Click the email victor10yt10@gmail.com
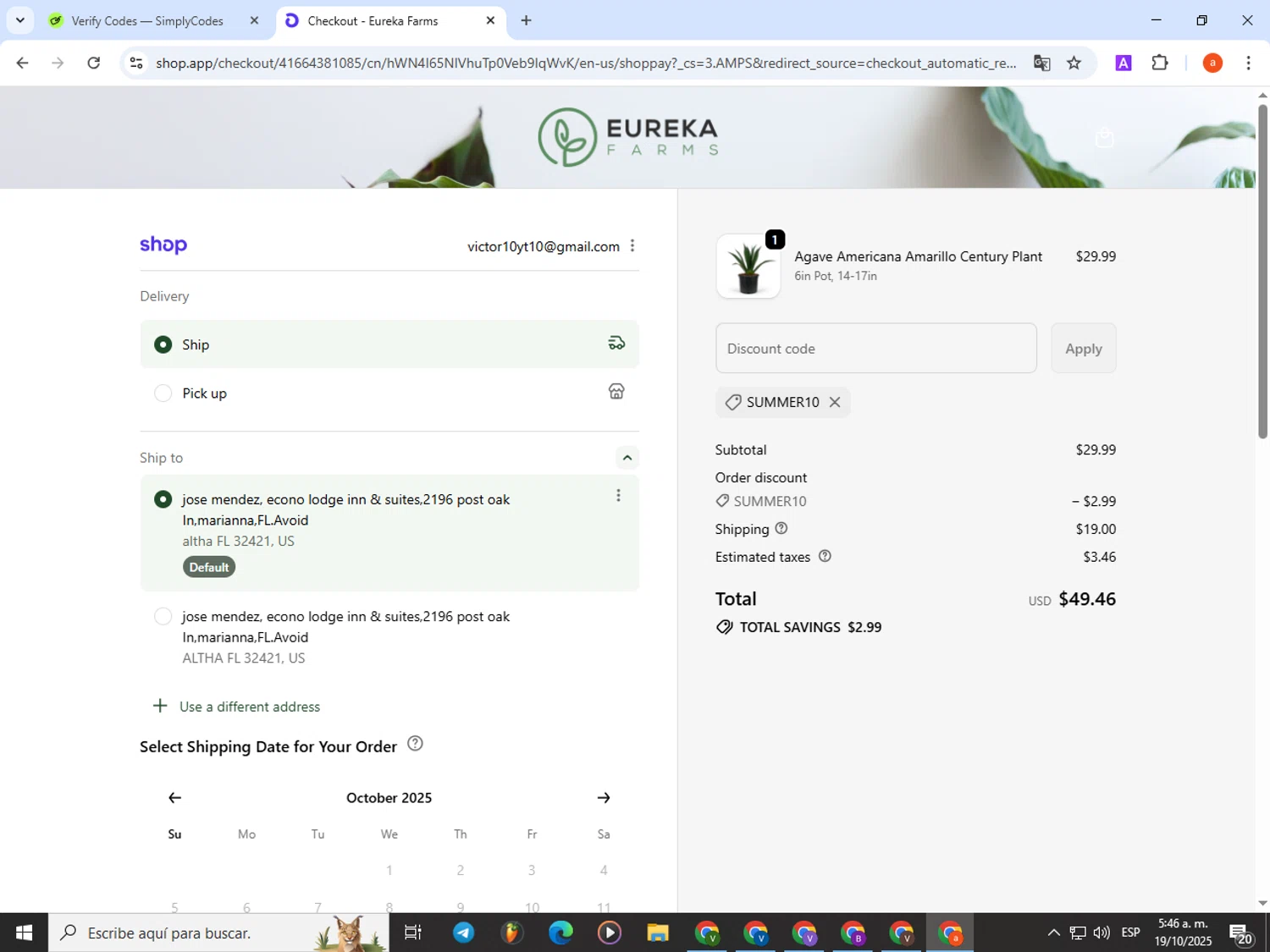1270x952 pixels. point(544,246)
